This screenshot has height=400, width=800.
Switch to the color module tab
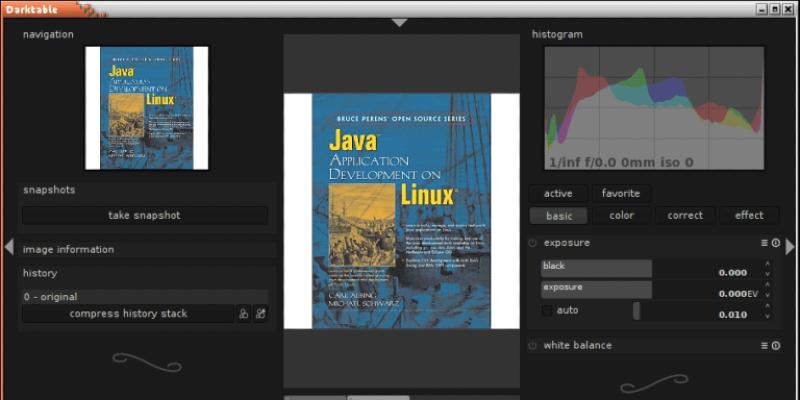[x=620, y=215]
